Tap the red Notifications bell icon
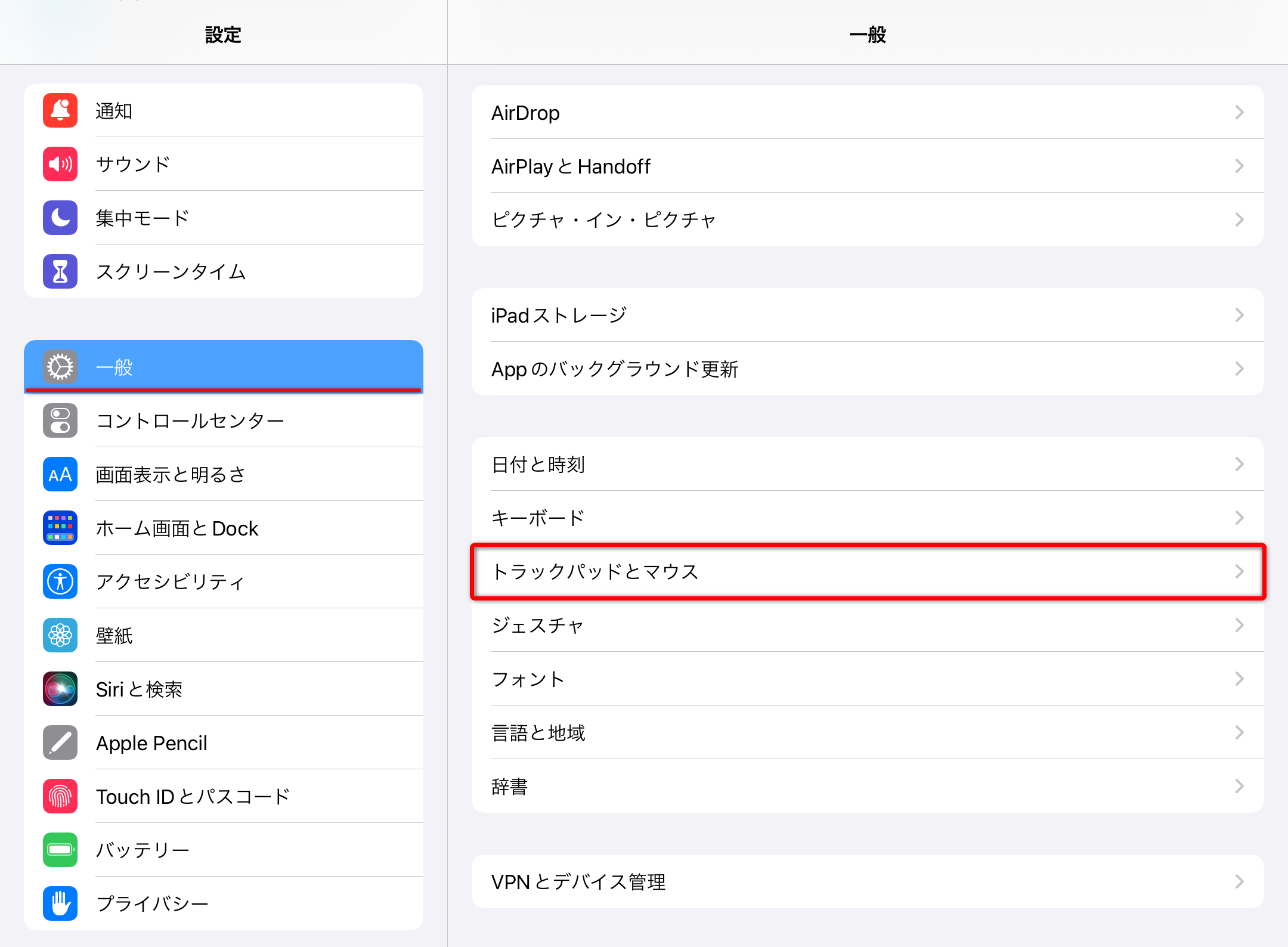1288x947 pixels. tap(60, 110)
